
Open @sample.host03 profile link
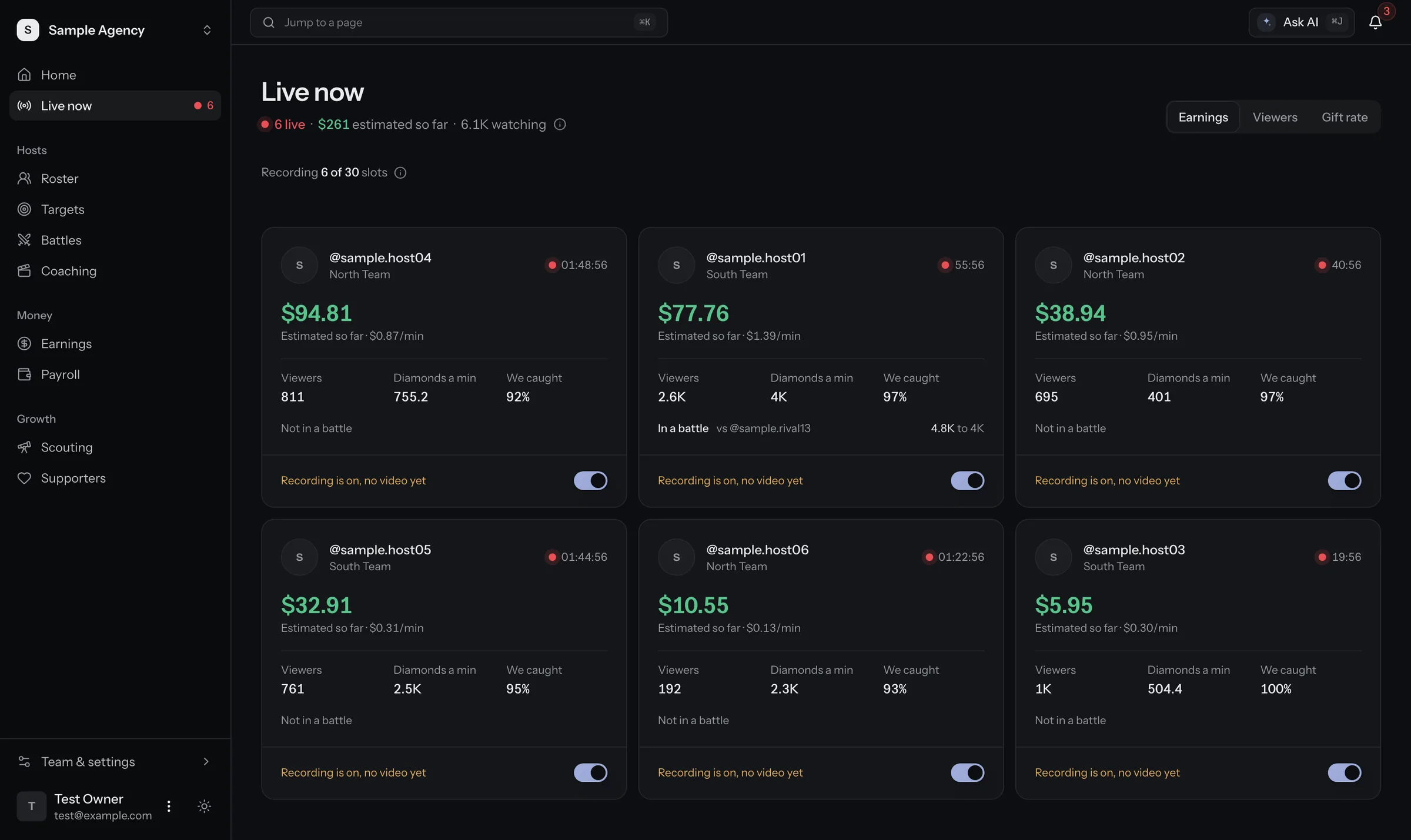click(x=1134, y=550)
